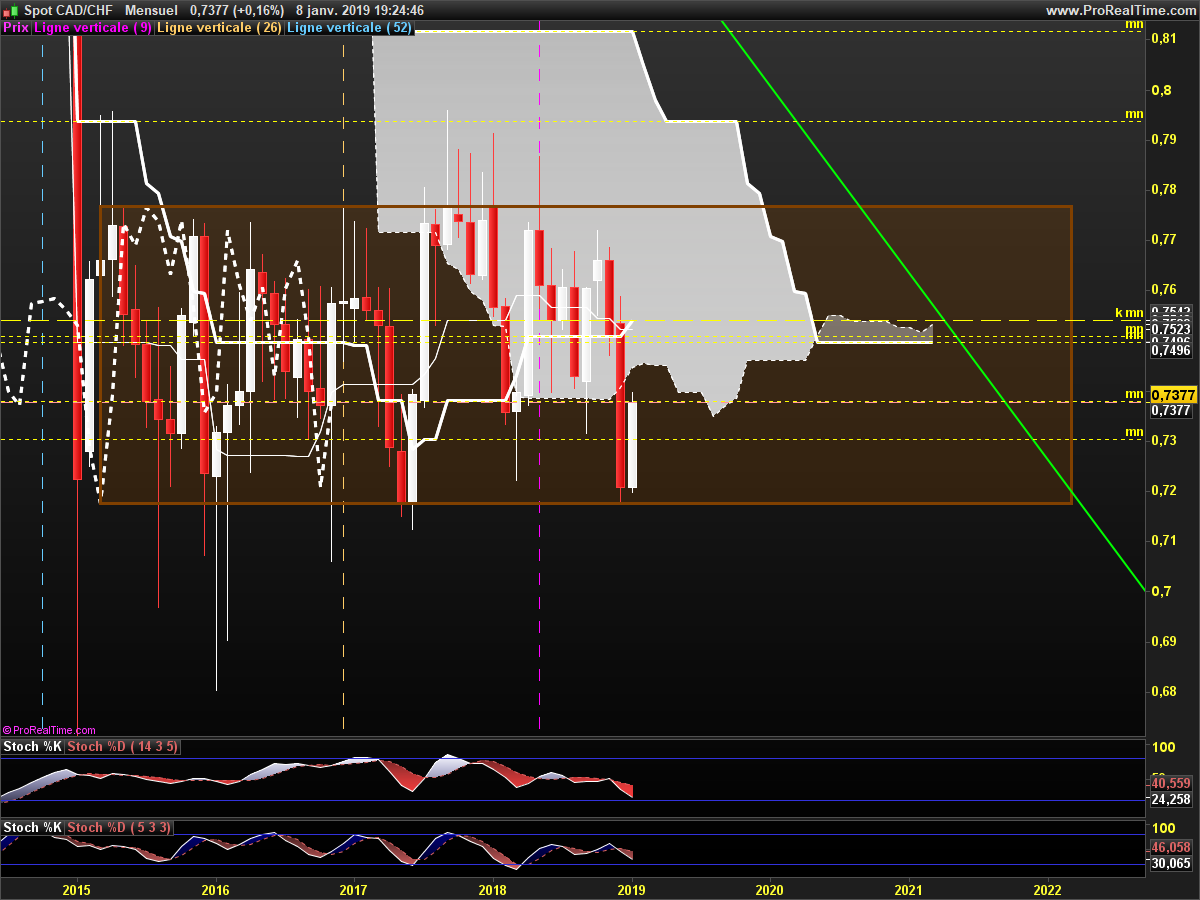Click the 0,7496 price tag on axis
This screenshot has width=1200, height=900.
1170,350
